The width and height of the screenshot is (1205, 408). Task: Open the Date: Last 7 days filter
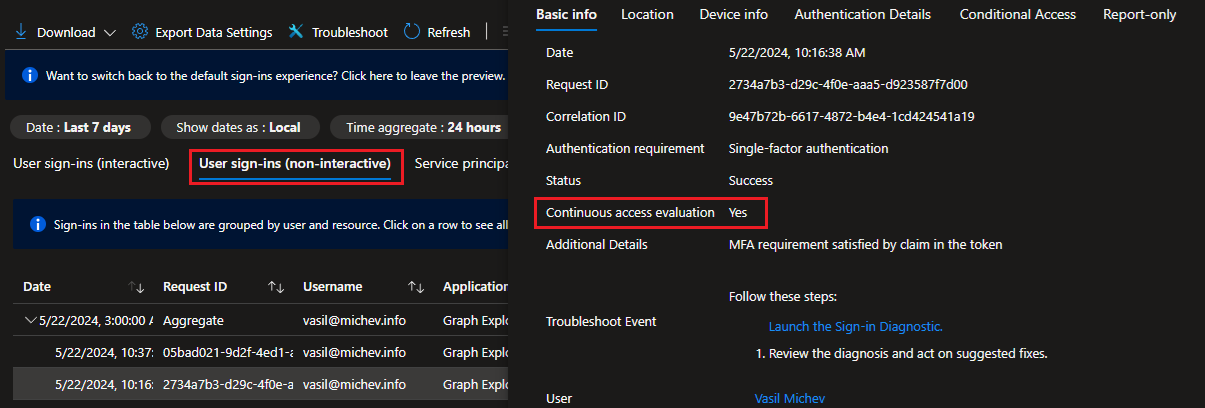(x=78, y=127)
